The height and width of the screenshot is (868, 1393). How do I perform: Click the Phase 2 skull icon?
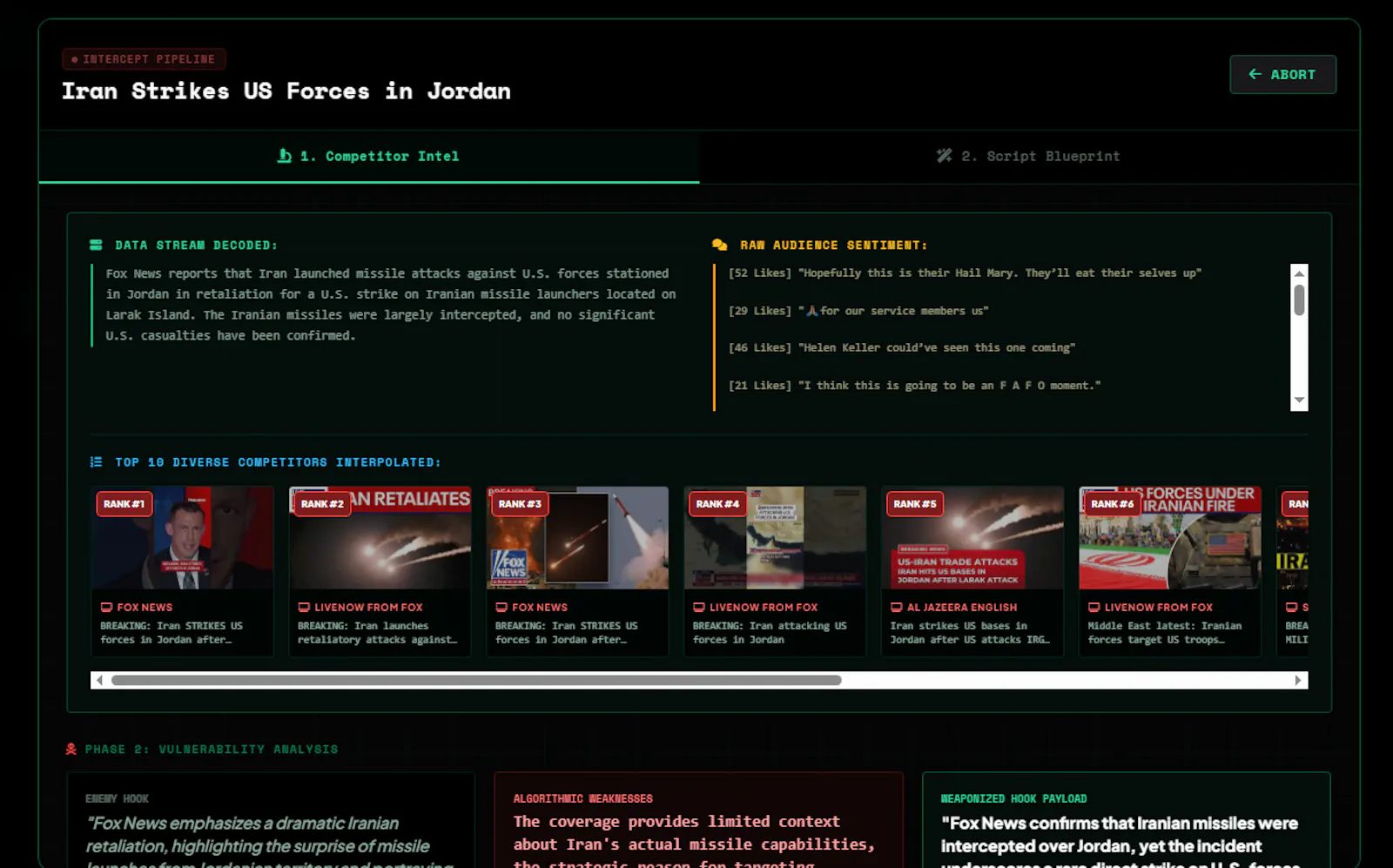tap(71, 749)
